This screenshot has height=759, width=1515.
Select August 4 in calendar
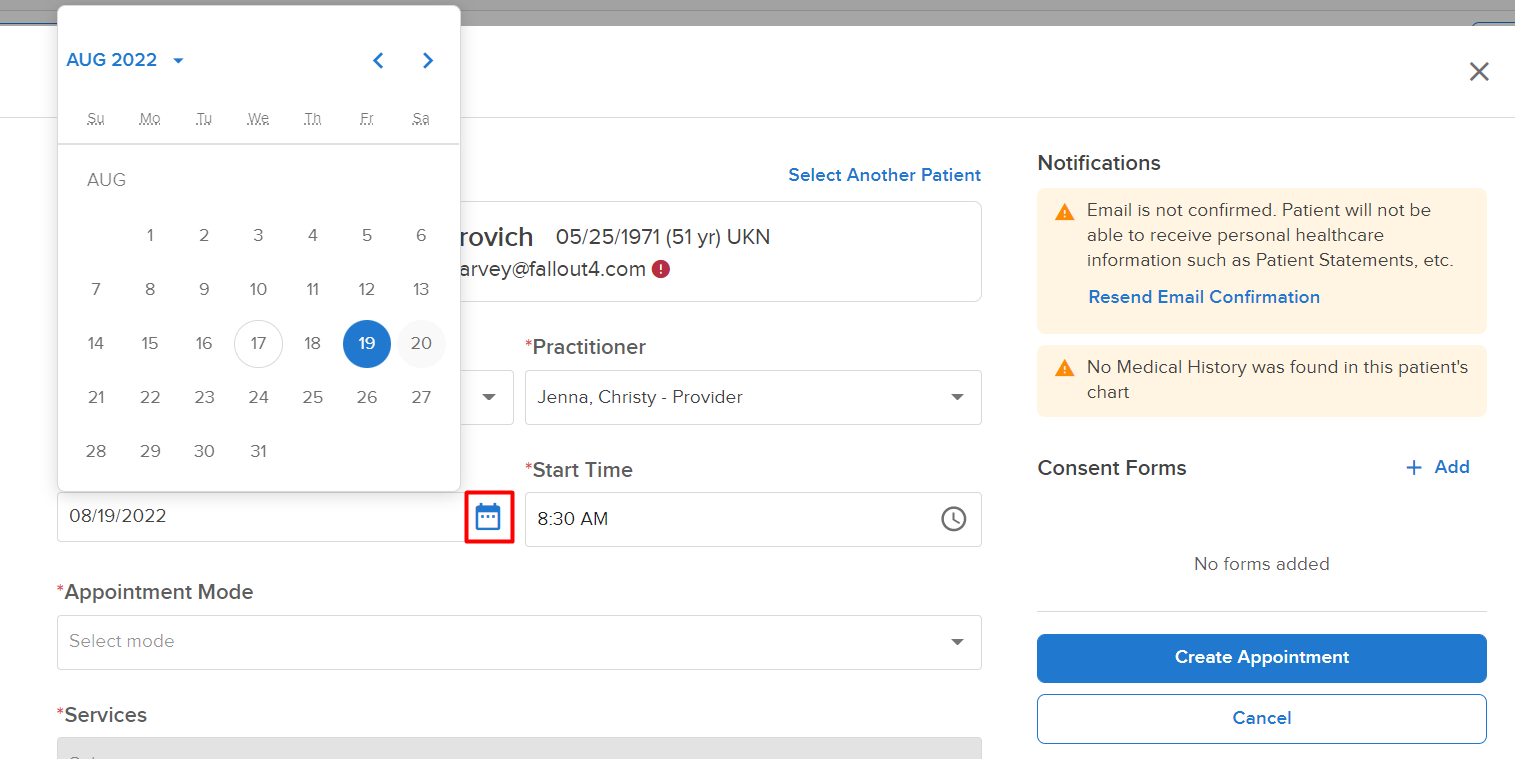coord(313,236)
